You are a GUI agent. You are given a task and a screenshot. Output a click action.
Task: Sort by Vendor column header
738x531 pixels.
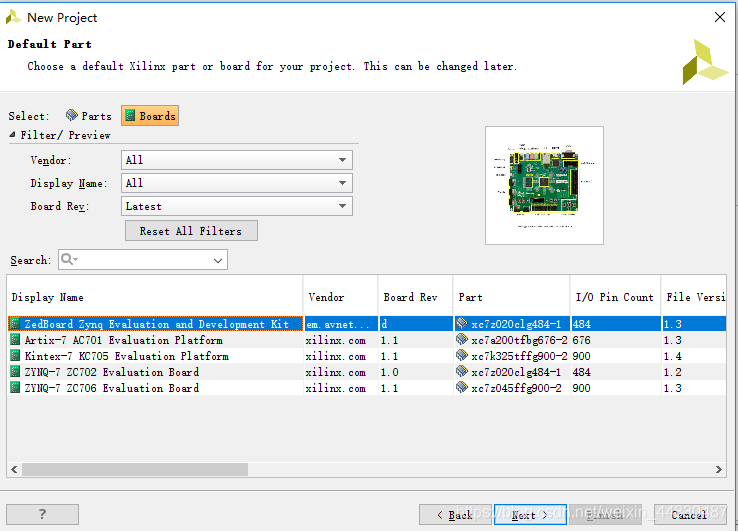341,297
